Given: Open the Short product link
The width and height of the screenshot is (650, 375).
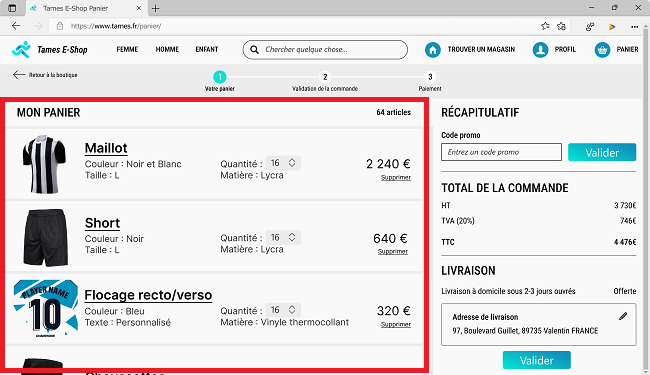Looking at the screenshot, I should click(102, 223).
